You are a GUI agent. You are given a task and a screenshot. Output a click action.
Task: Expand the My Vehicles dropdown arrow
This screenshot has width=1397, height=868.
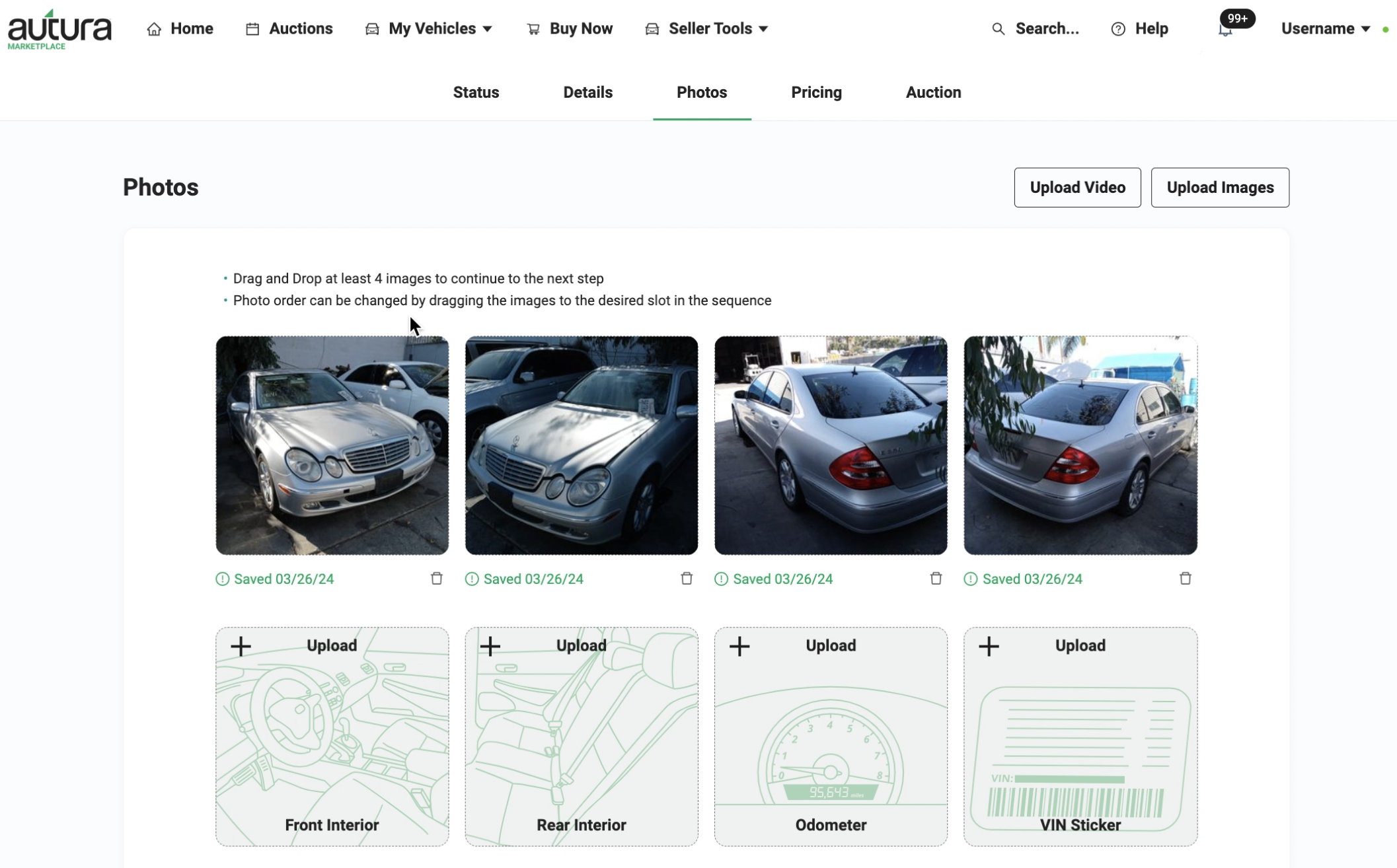click(488, 29)
